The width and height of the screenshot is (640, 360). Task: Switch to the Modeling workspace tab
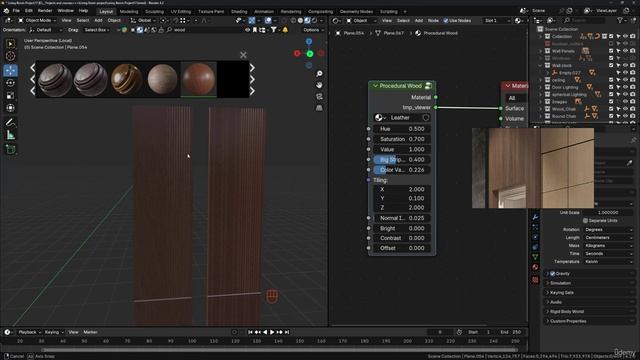point(129,11)
